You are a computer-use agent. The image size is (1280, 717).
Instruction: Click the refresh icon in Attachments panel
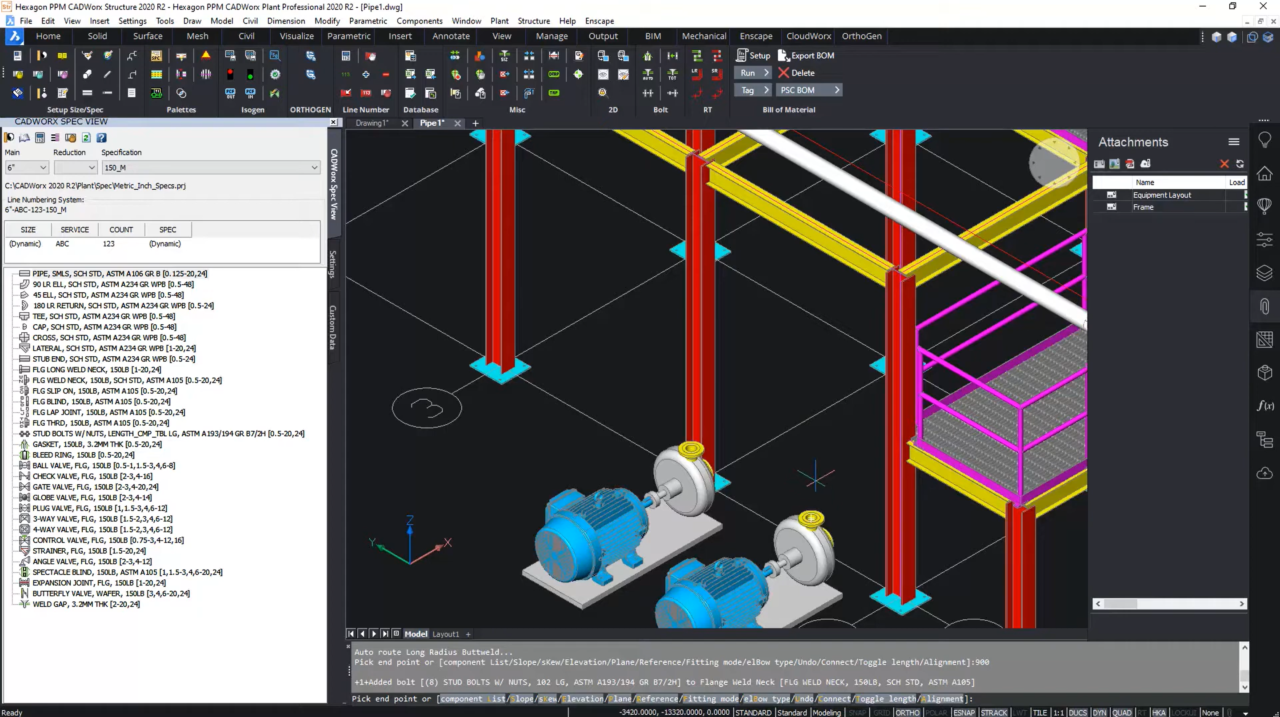pyautogui.click(x=1240, y=164)
